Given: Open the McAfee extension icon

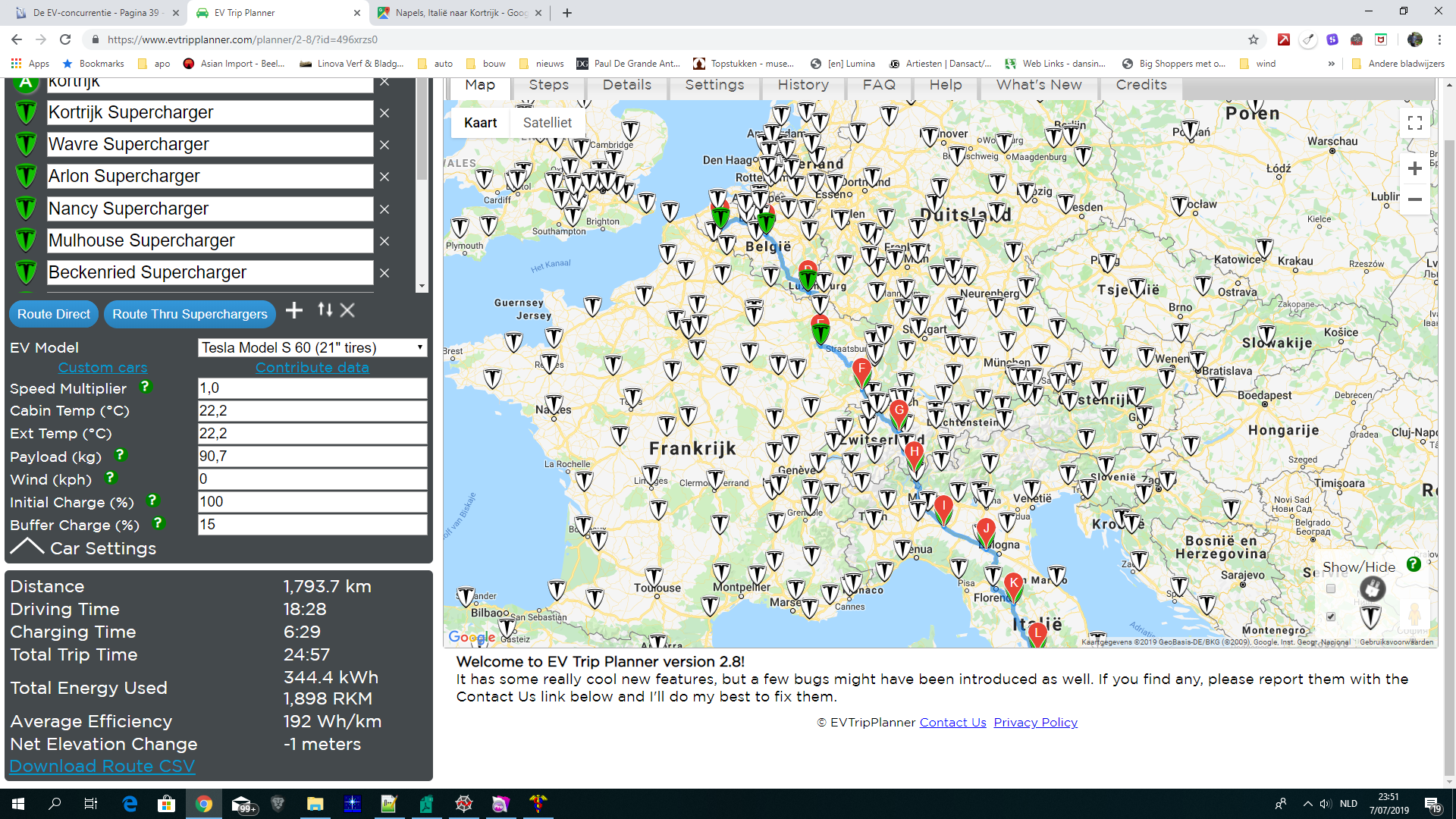Looking at the screenshot, I should [x=1381, y=39].
